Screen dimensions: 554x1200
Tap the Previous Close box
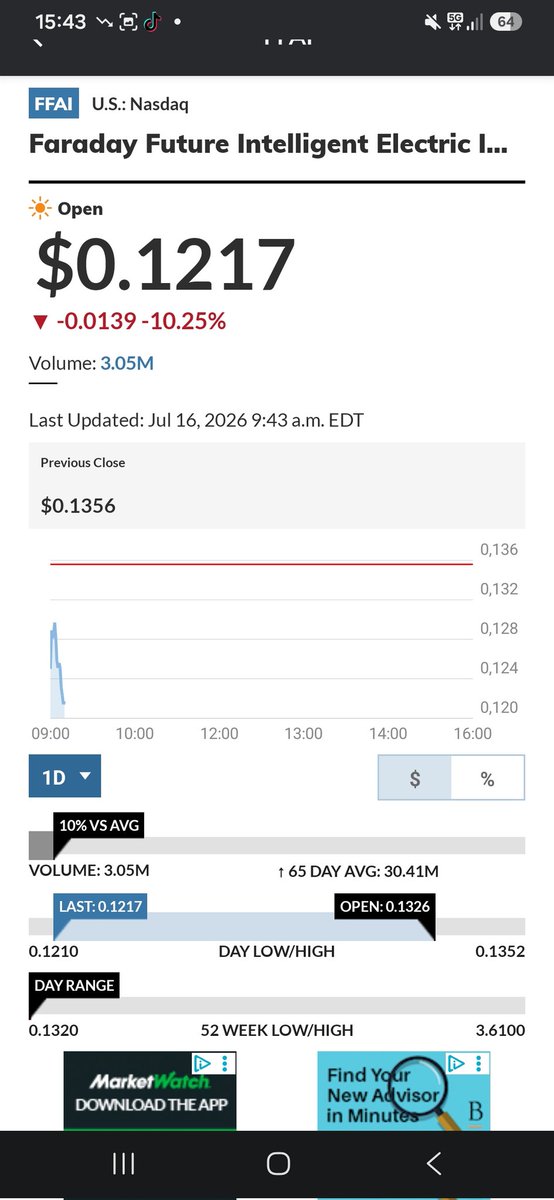pyautogui.click(x=277, y=486)
